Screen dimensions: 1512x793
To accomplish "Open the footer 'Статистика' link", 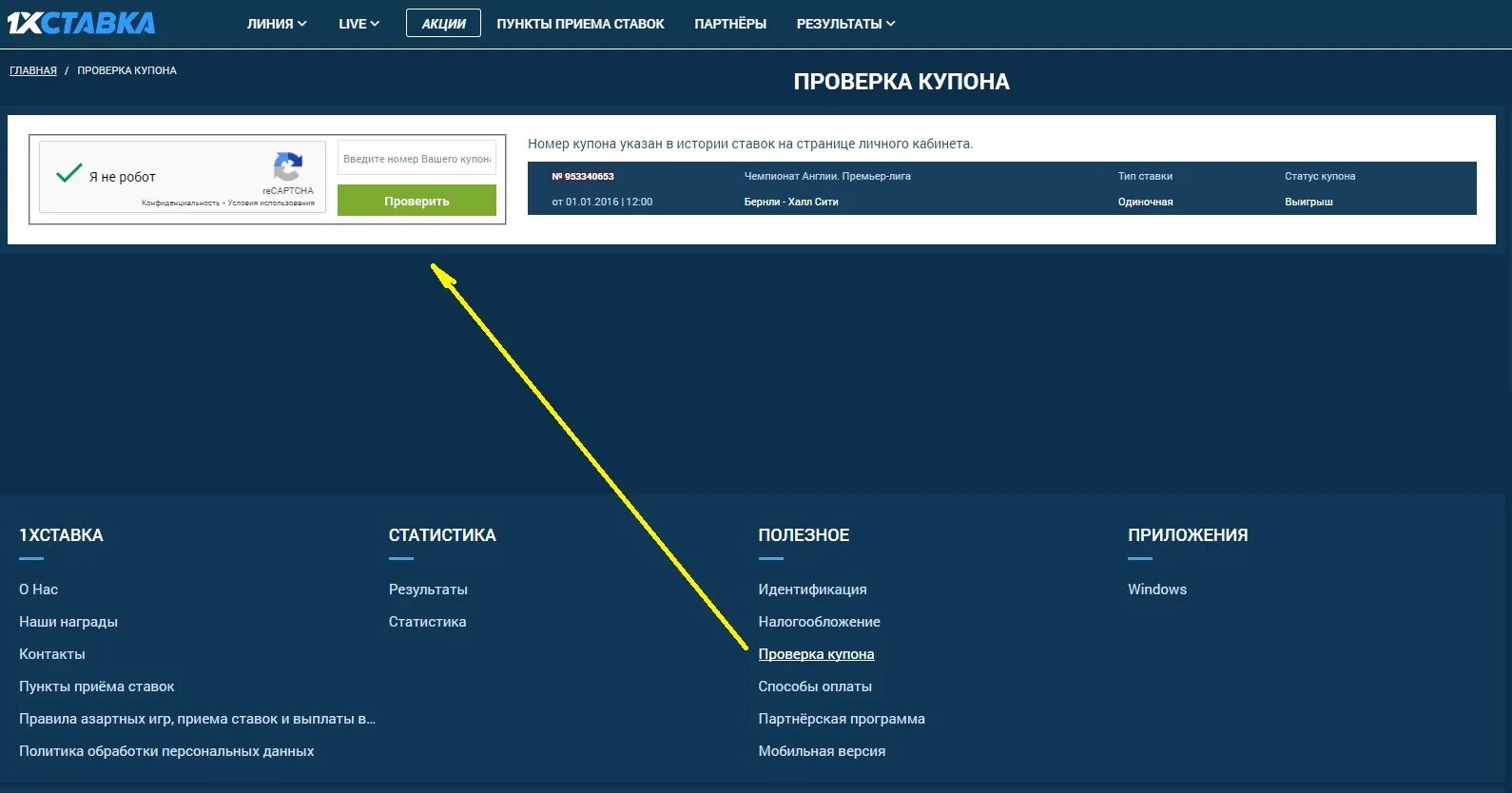I will [427, 622].
